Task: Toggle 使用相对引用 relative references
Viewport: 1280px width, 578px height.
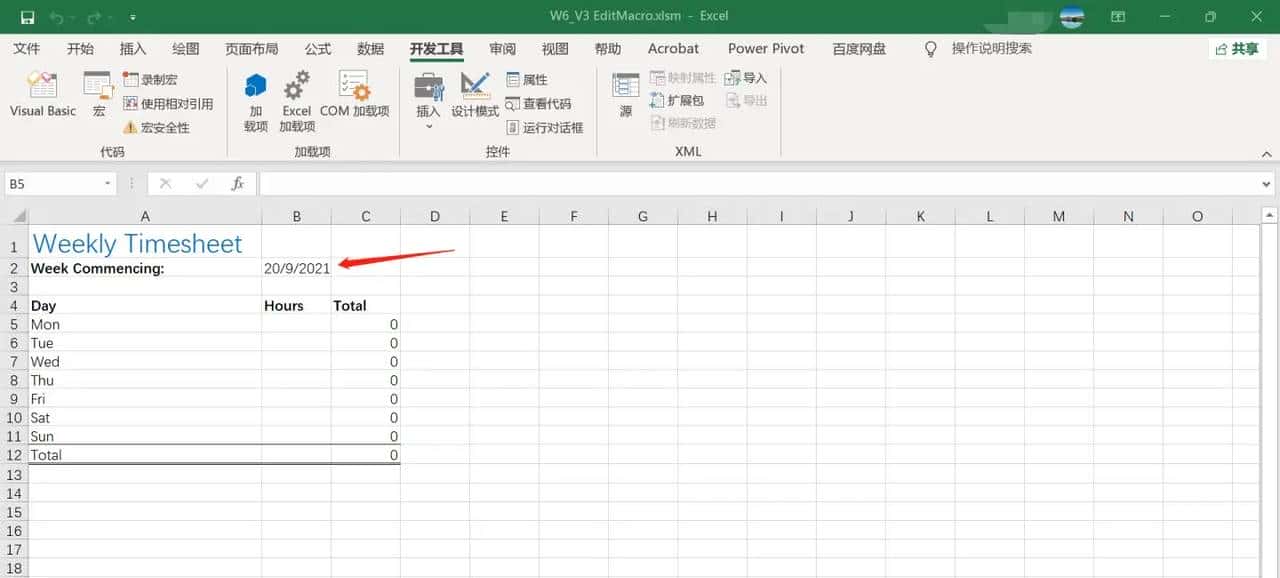Action: tap(167, 104)
